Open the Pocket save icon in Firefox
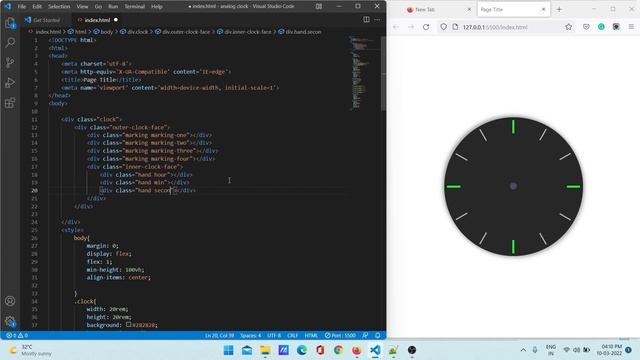640x360 pixels. click(x=586, y=27)
